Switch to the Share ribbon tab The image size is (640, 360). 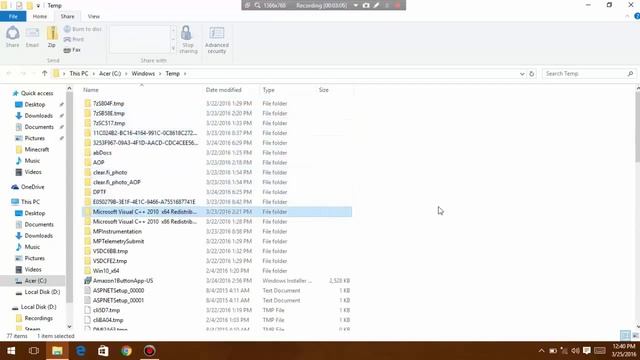pos(67,16)
